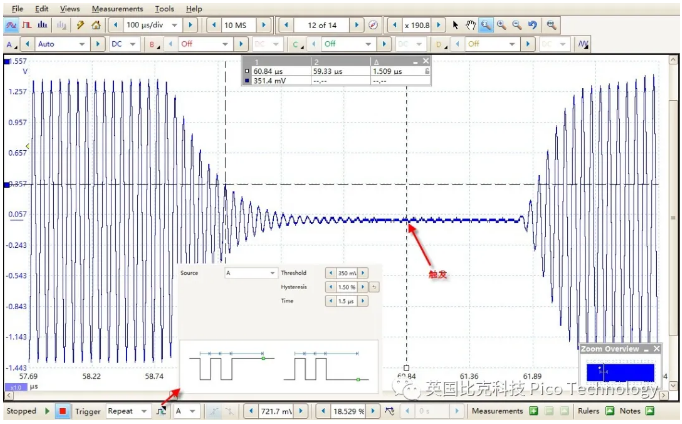Click the add Measurements green icon
Screen dimensions: 682x424
coord(534,411)
